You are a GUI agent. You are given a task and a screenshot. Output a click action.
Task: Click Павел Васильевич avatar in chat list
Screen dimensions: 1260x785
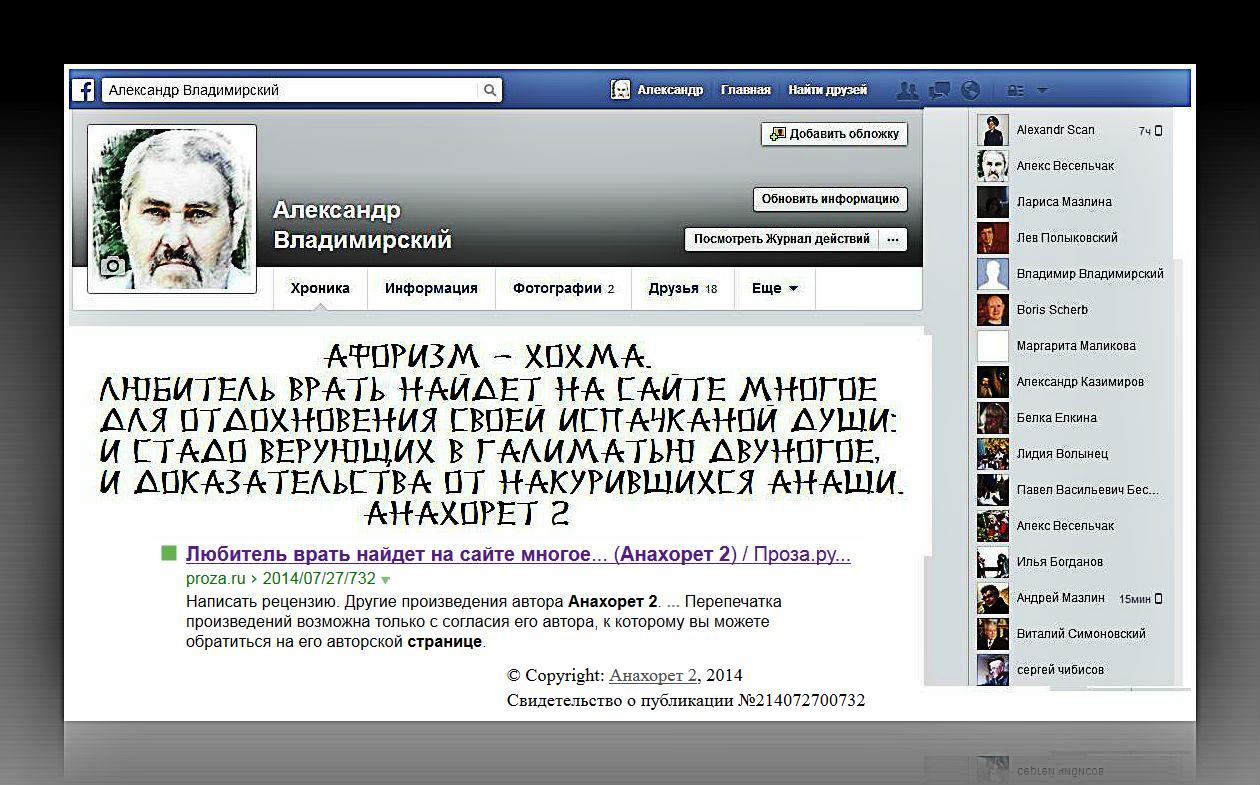(x=993, y=490)
